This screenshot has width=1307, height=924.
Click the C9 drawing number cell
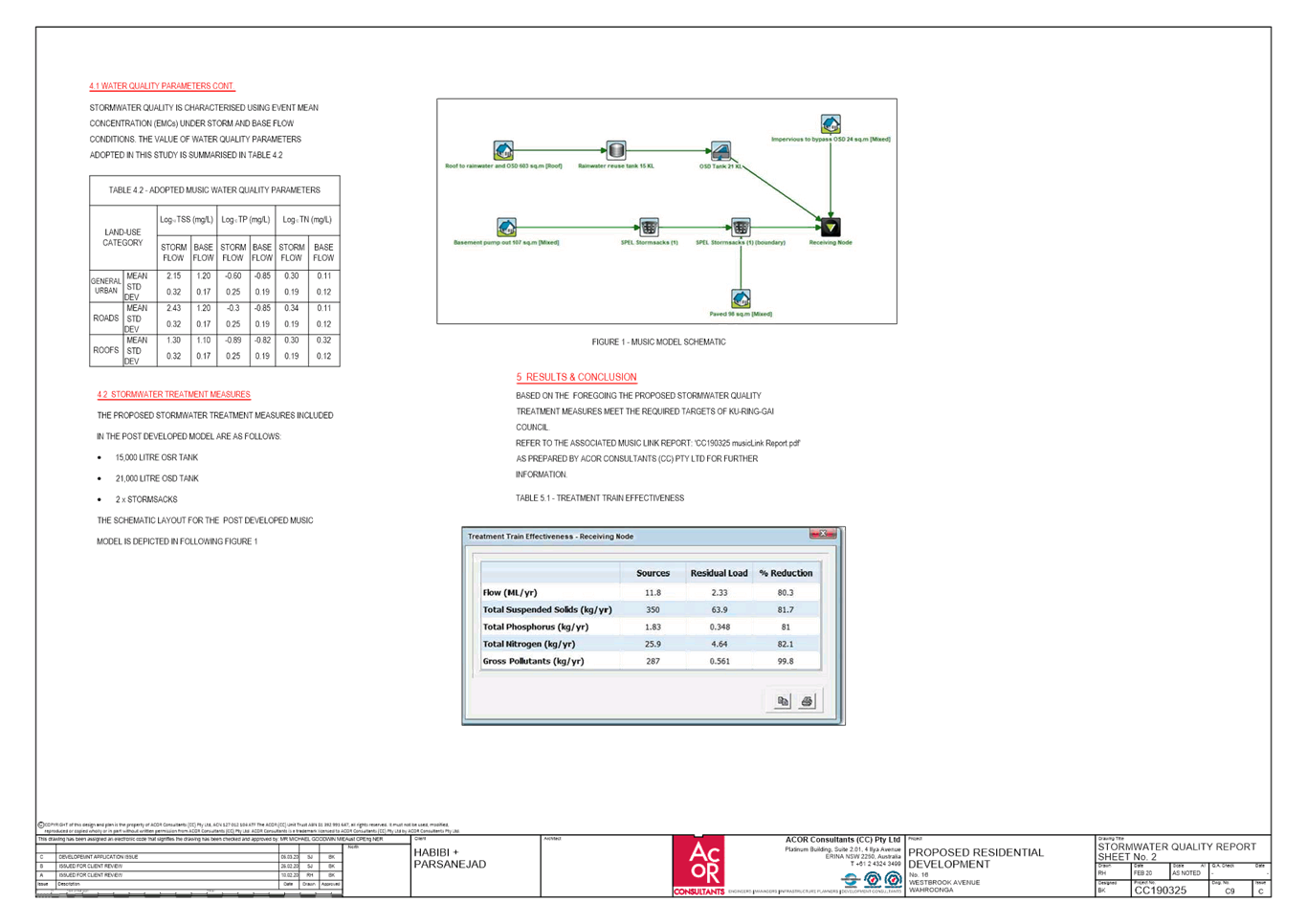[1230, 891]
